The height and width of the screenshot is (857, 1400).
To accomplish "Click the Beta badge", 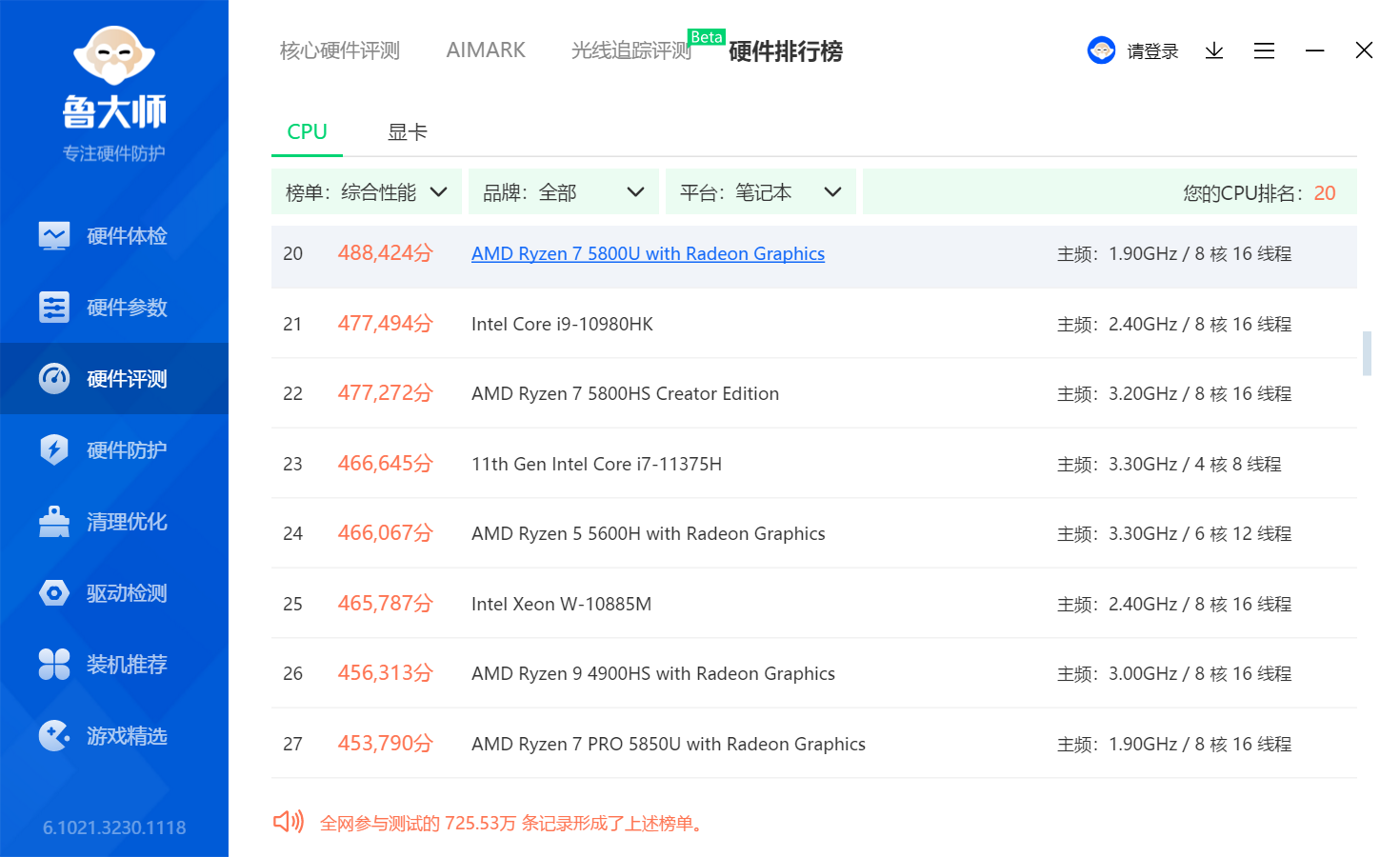I will [x=707, y=37].
